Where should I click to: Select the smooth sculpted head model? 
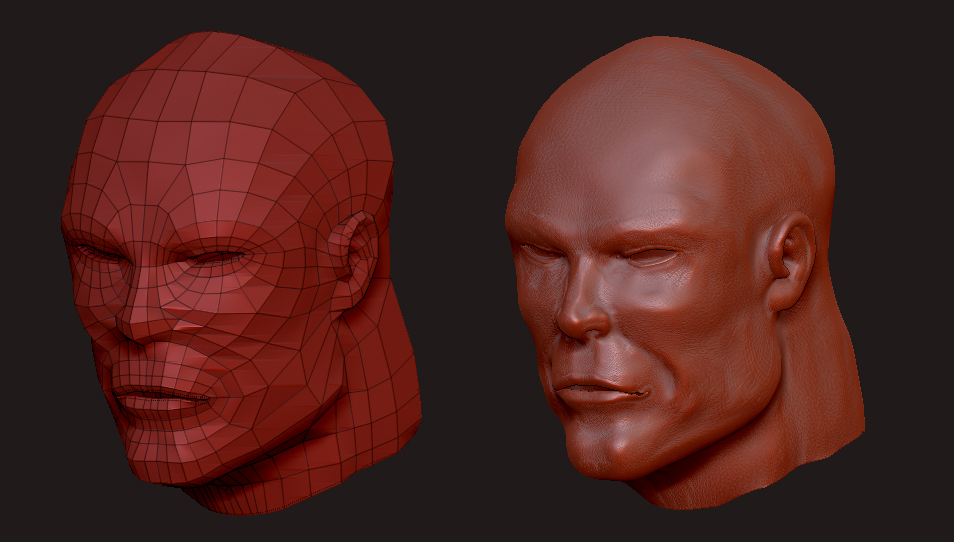684,274
